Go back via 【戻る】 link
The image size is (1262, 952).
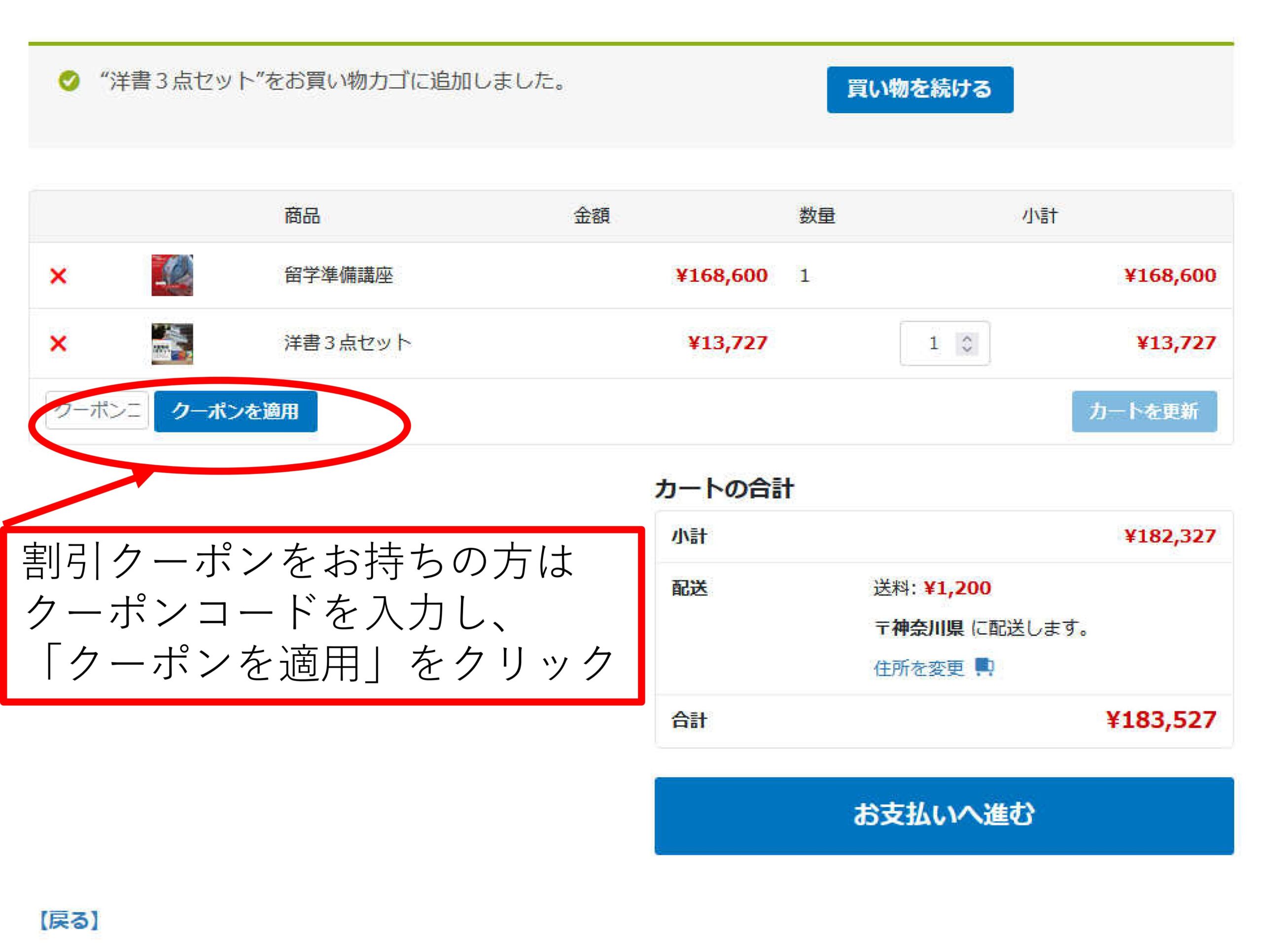coord(70,920)
